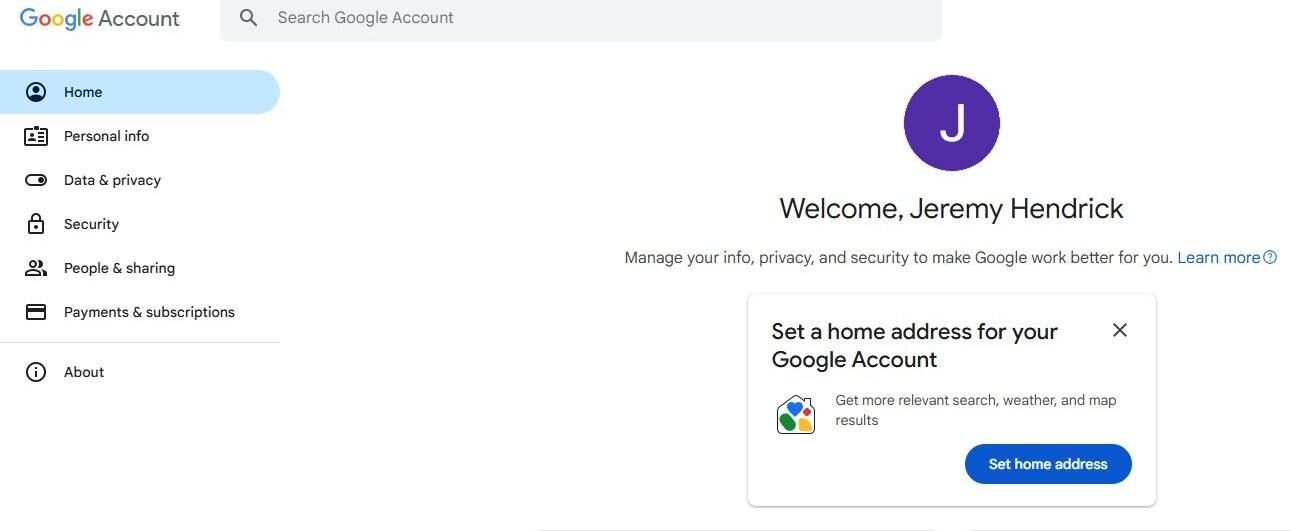Click the Payments credit card icon
Screen dimensions: 1291x531
pos(36,312)
